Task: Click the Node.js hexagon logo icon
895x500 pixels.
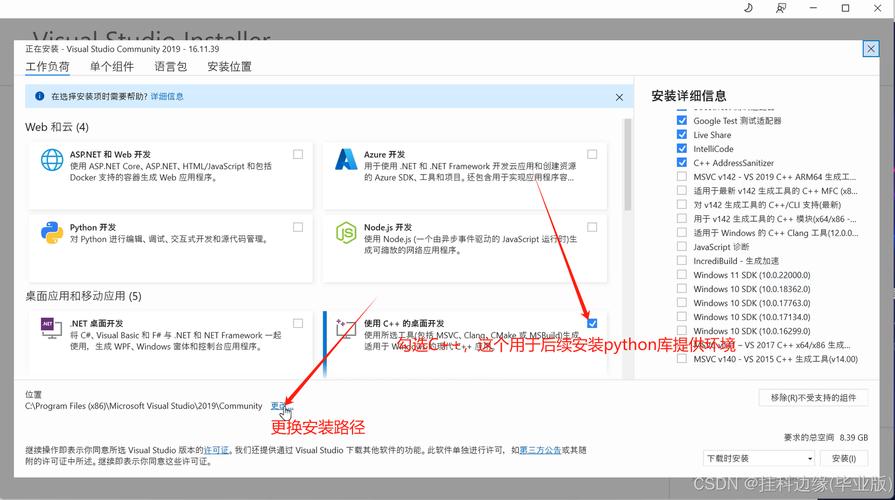Action: pyautogui.click(x=346, y=233)
